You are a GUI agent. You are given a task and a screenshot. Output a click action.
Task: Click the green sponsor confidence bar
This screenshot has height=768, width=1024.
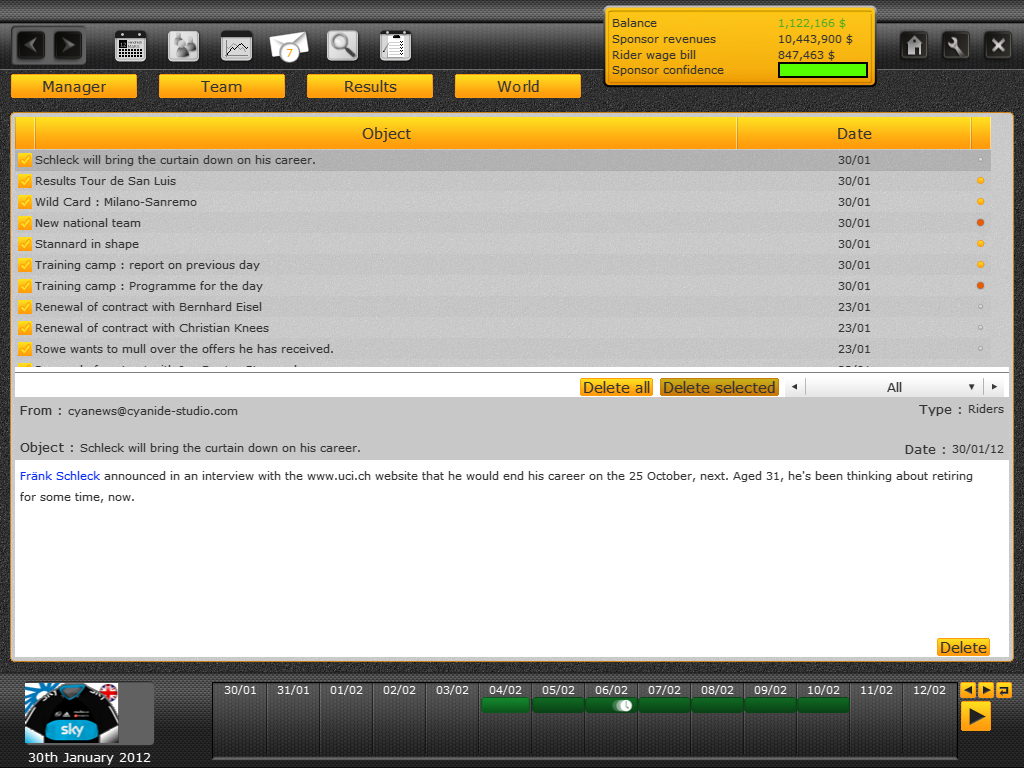click(822, 70)
